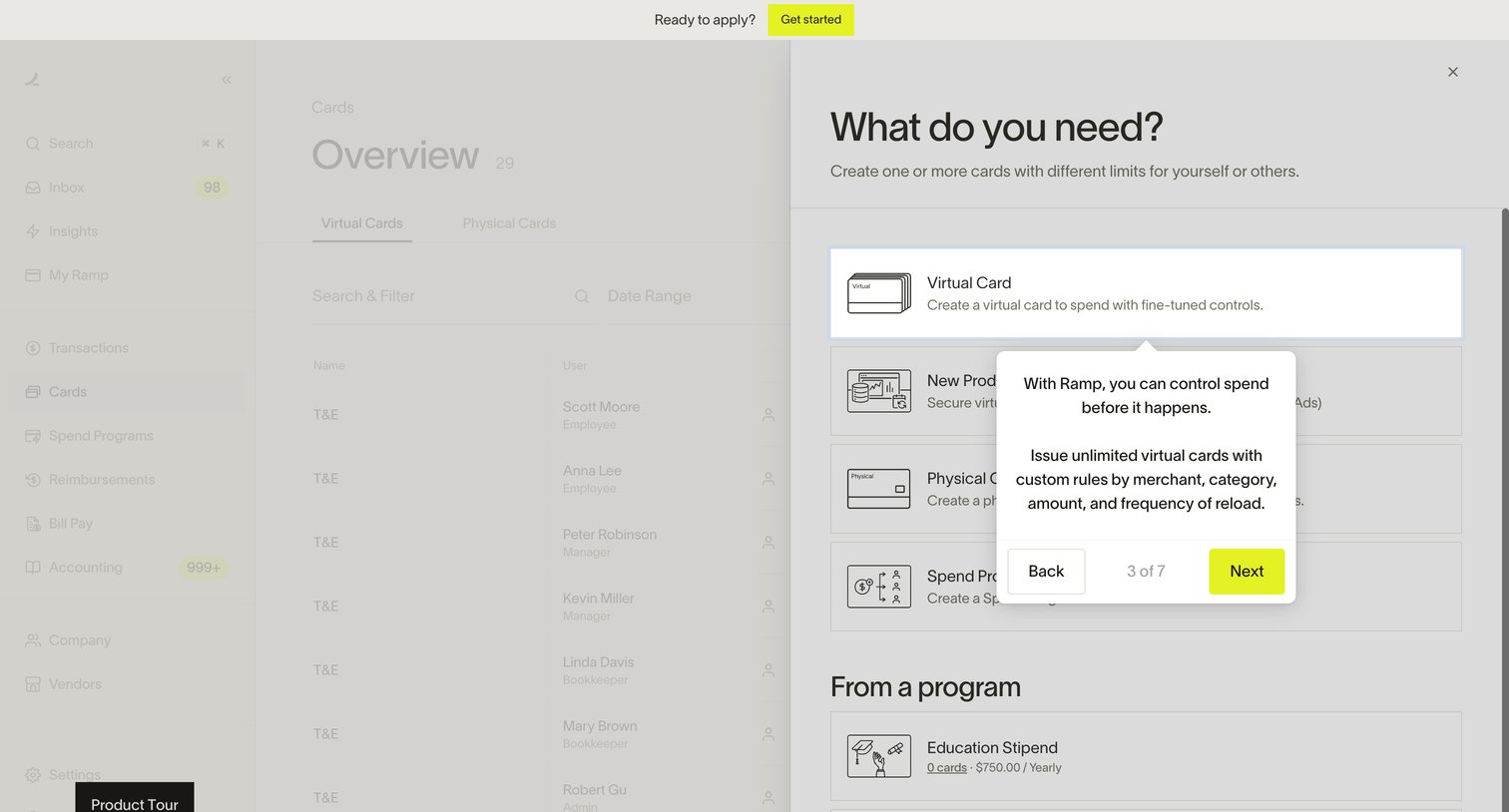Click the panel's vertical scrollbar
Image resolution: width=1509 pixels, height=812 pixels.
[x=1505, y=509]
